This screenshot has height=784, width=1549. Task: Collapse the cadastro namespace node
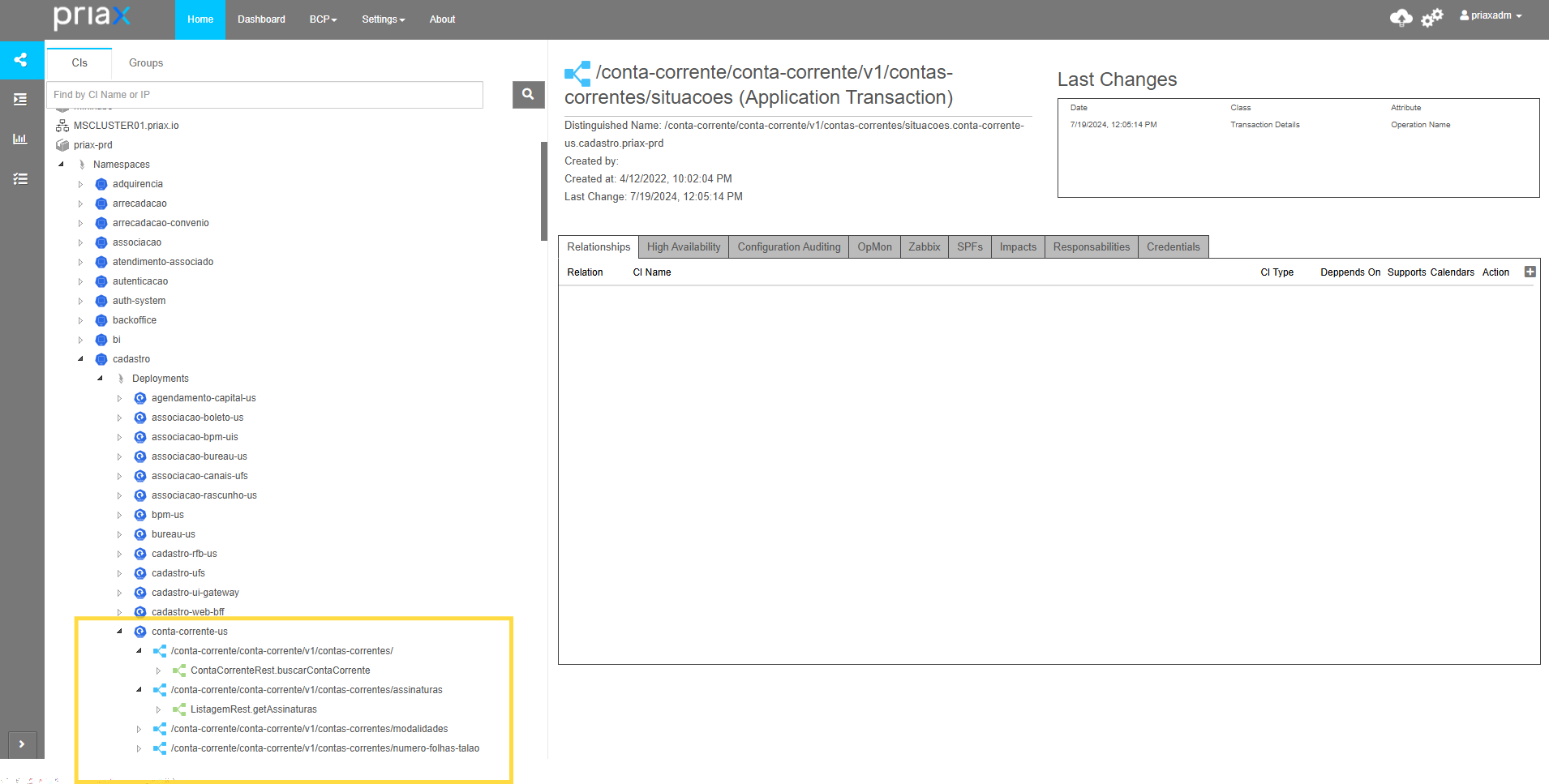80,359
